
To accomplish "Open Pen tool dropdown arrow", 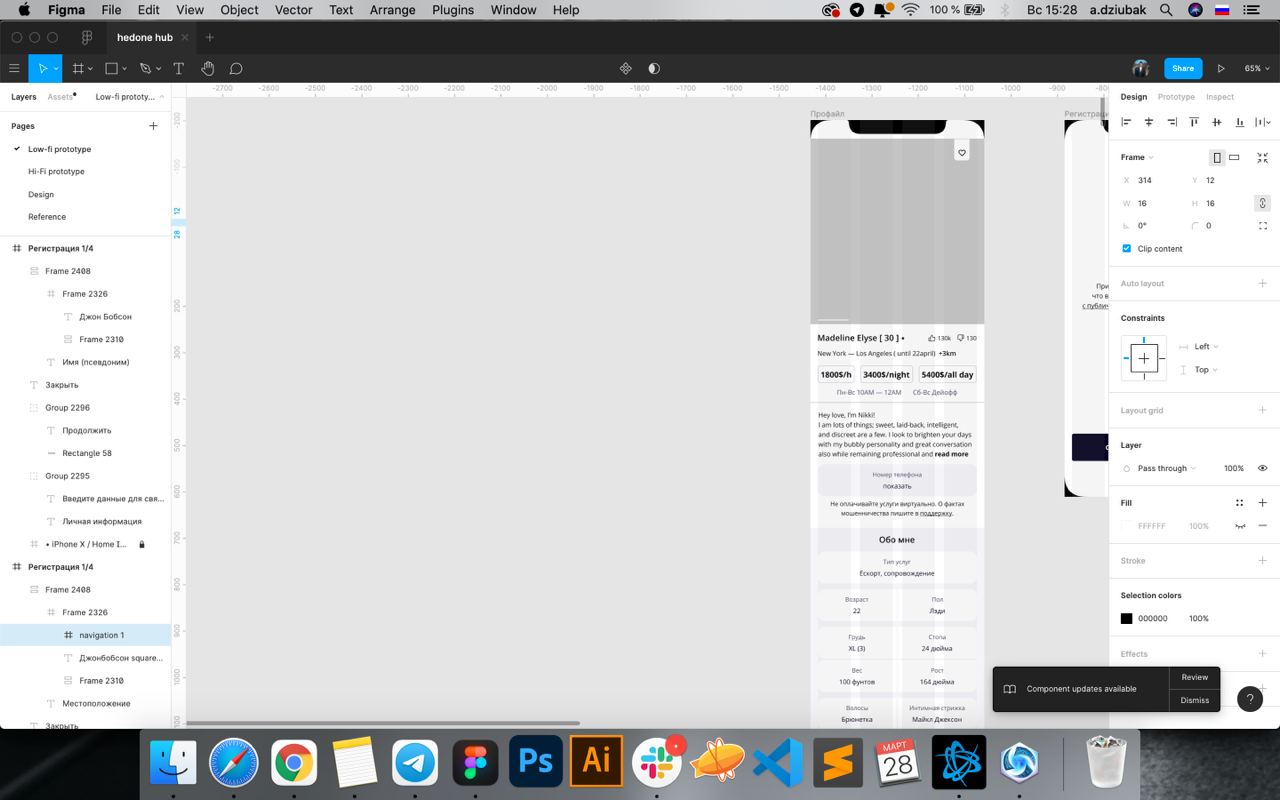I will tap(158, 69).
